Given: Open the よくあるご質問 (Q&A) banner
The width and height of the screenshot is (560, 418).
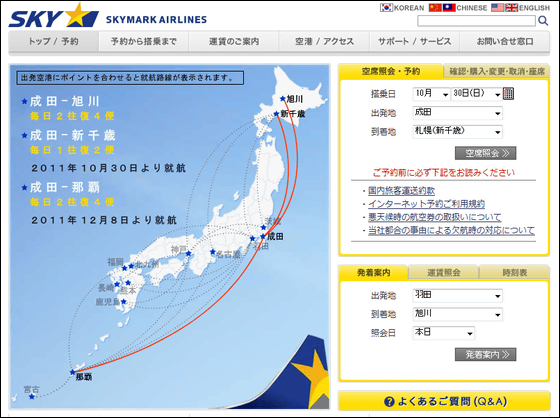Looking at the screenshot, I should click(x=444, y=401).
